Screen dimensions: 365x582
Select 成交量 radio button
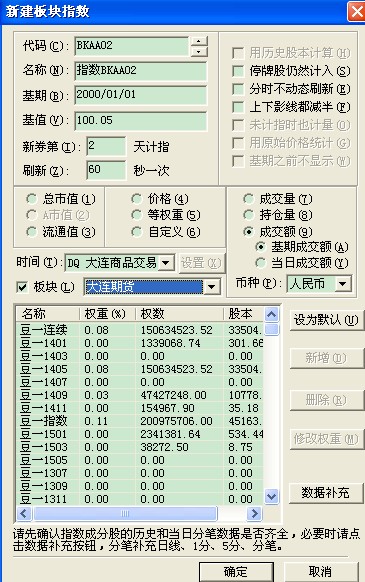pyautogui.click(x=248, y=199)
